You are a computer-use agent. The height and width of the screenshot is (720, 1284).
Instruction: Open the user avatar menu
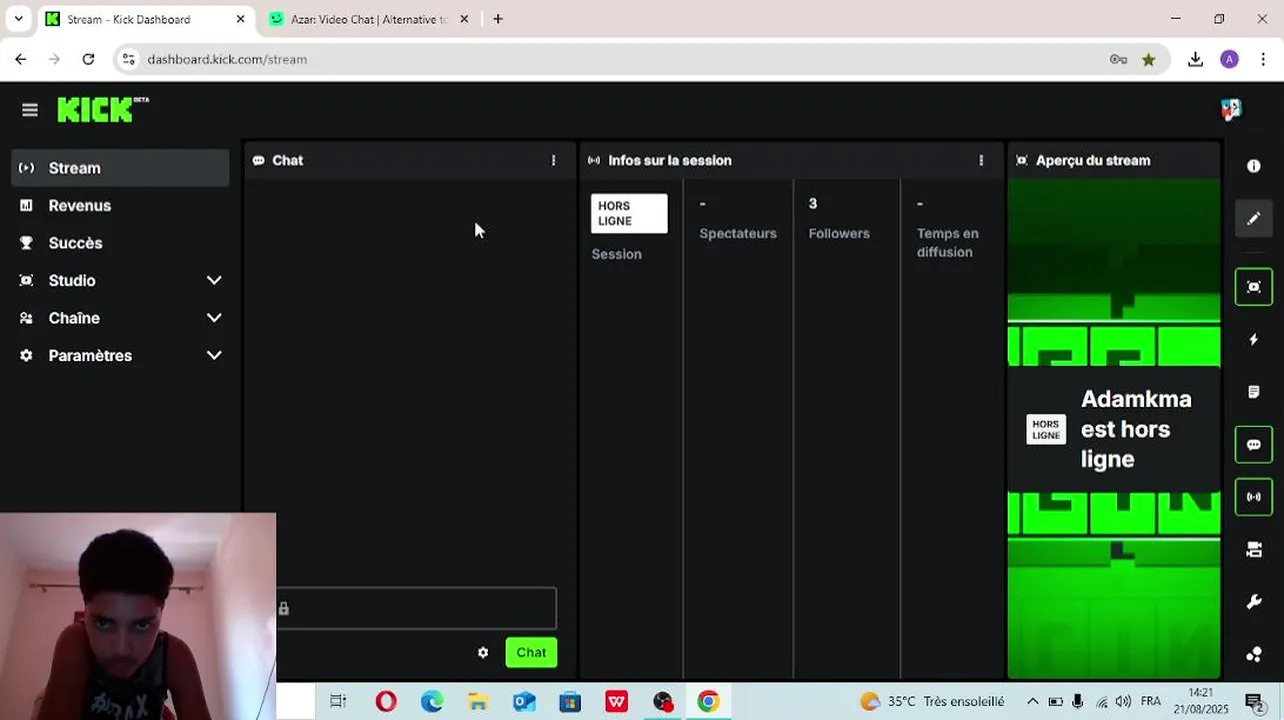(1231, 110)
